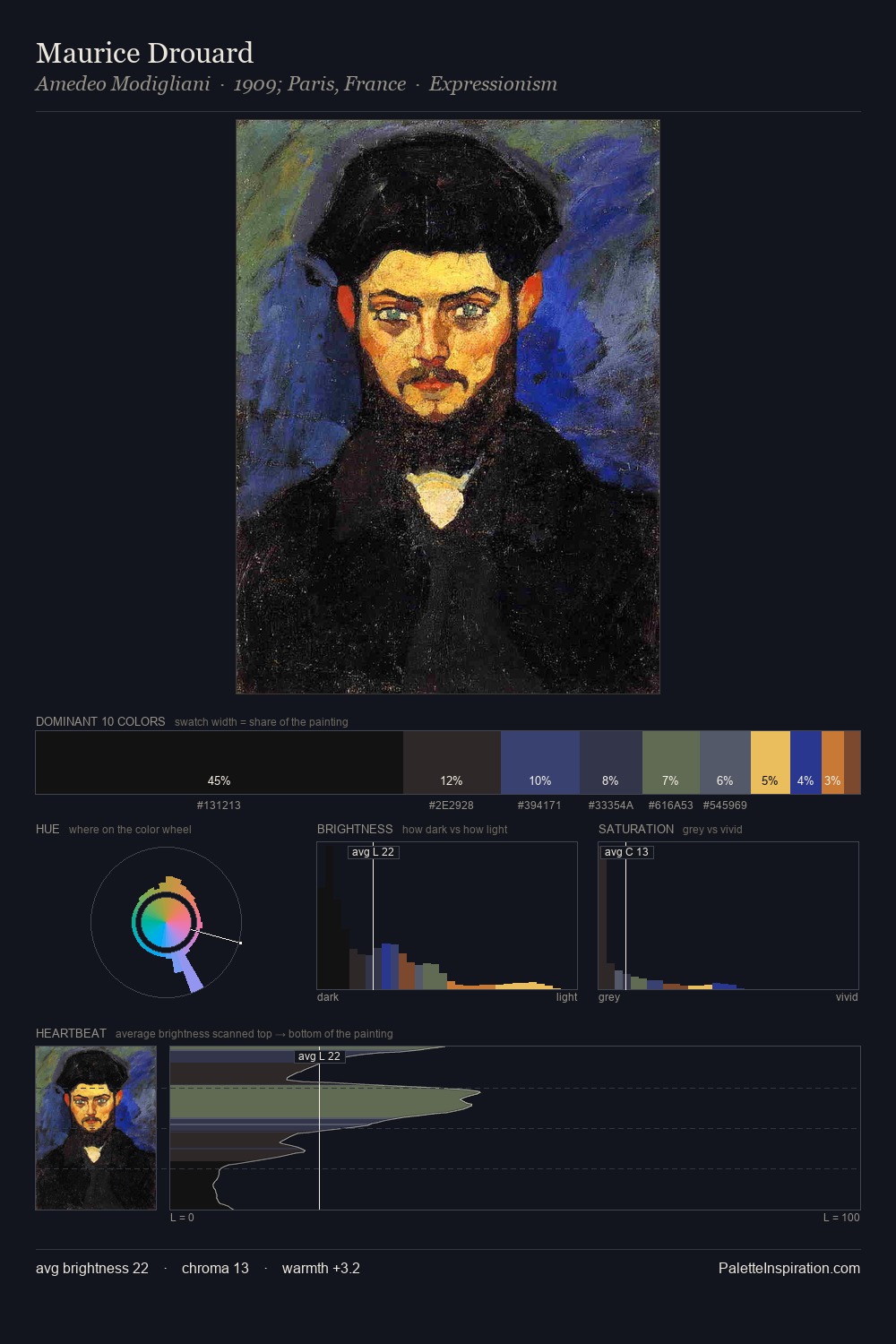Click the 'SATURATION' section heading
This screenshot has height=1344, width=896.
(636, 829)
